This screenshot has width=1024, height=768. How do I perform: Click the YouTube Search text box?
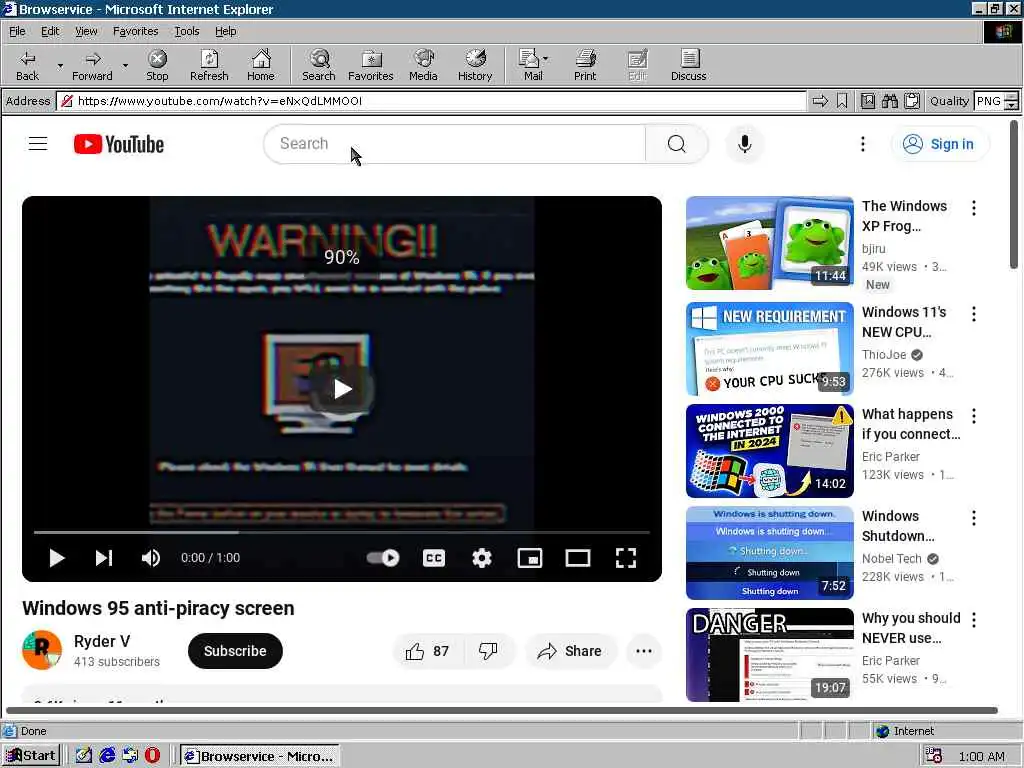(455, 144)
